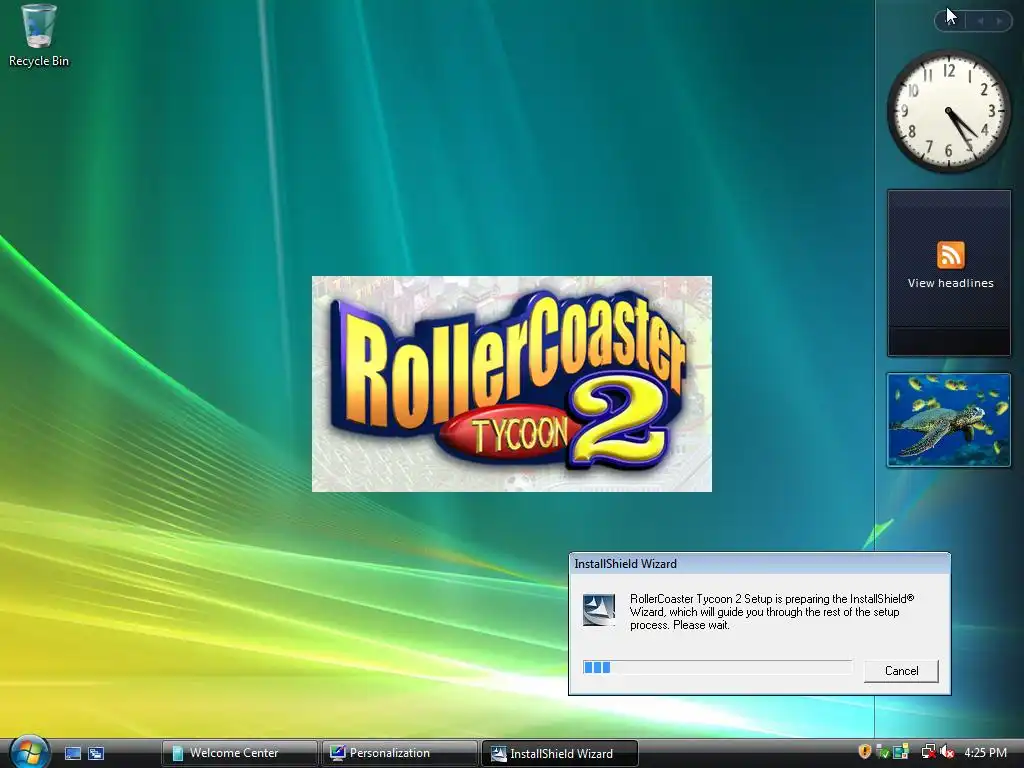This screenshot has width=1024, height=768.
Task: Cancel the InstallShield Wizard setup
Action: [x=901, y=671]
